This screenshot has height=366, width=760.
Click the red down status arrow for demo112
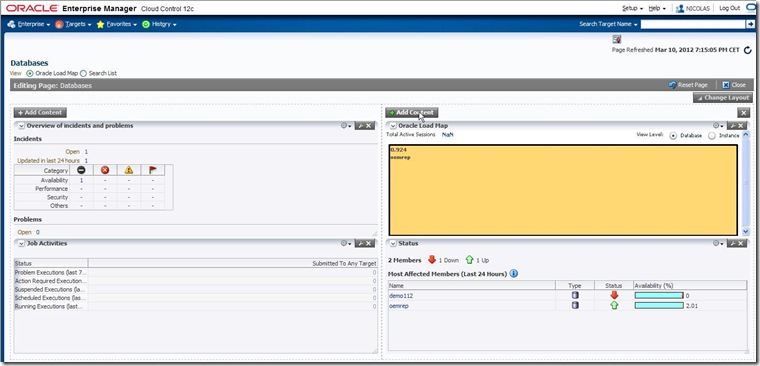tap(614, 295)
